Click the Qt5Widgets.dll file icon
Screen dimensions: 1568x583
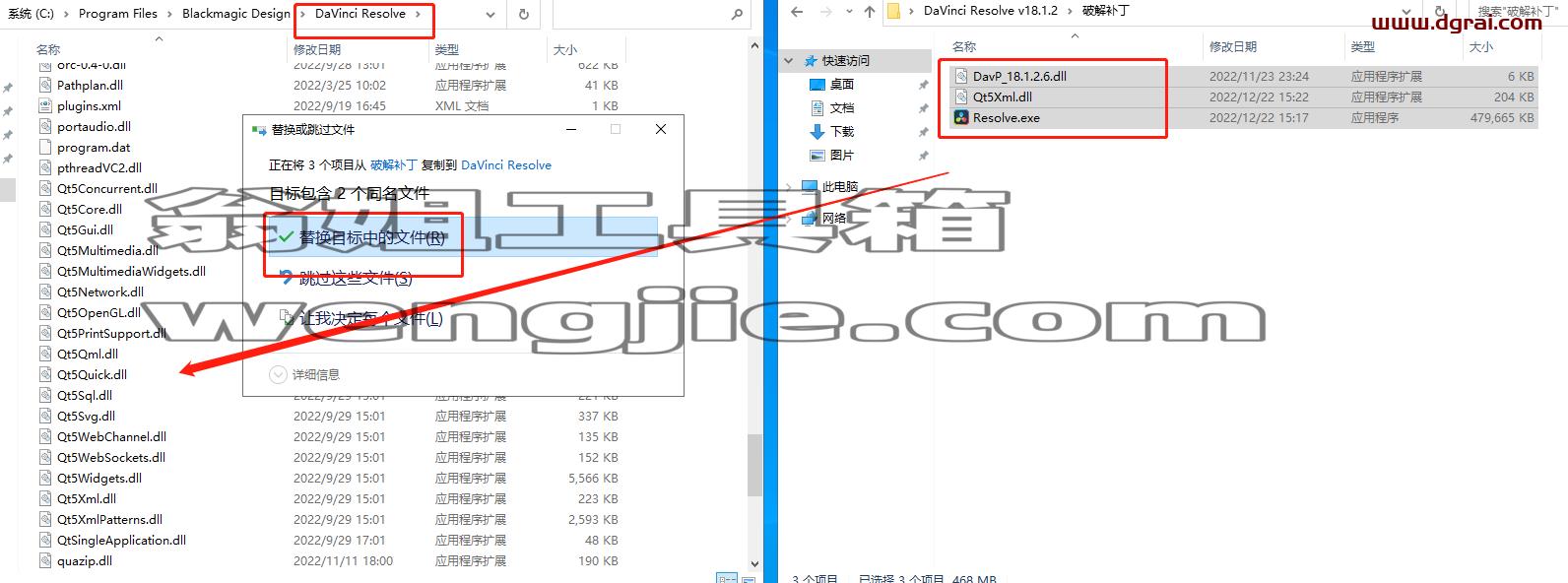(45, 478)
